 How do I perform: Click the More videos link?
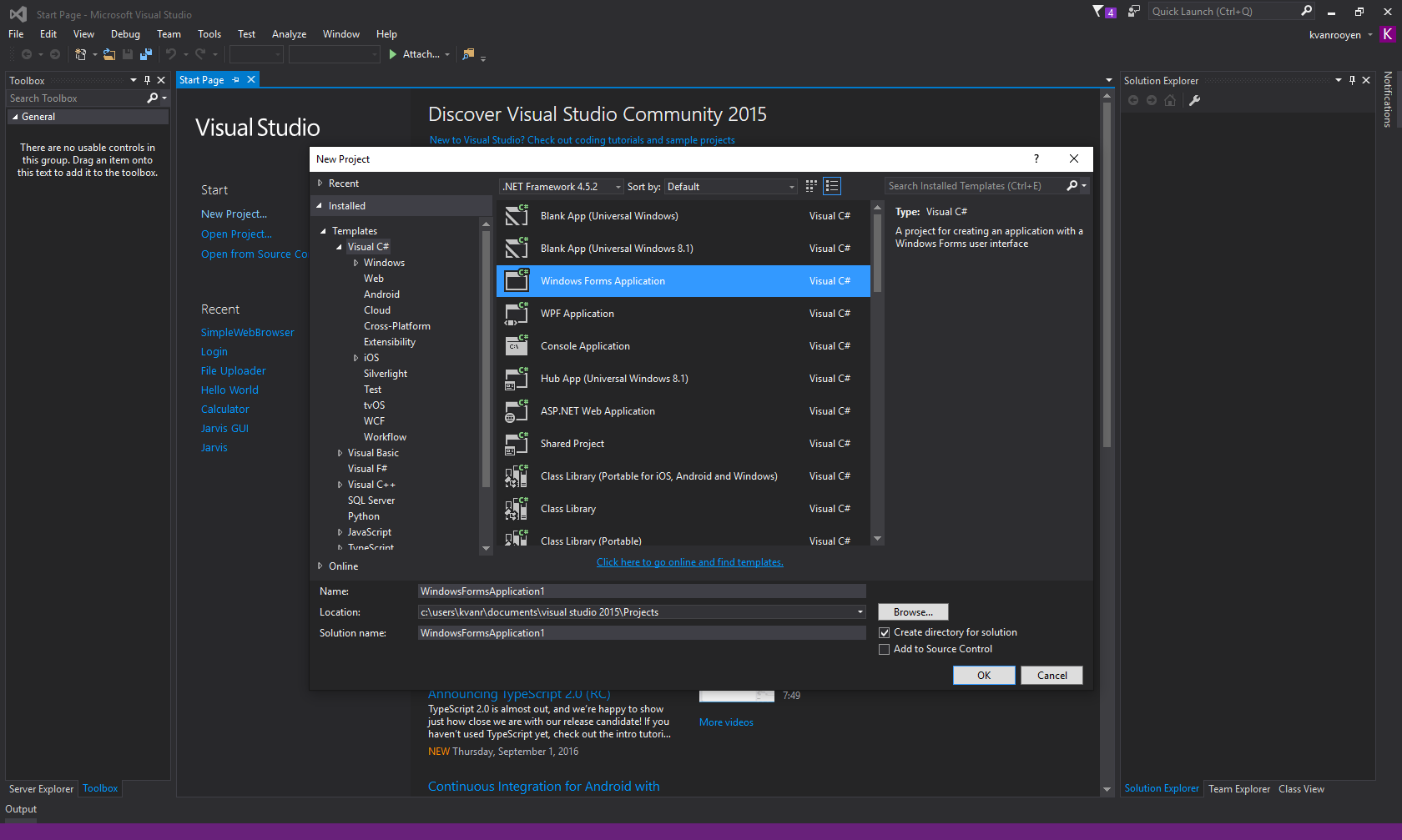click(x=726, y=722)
